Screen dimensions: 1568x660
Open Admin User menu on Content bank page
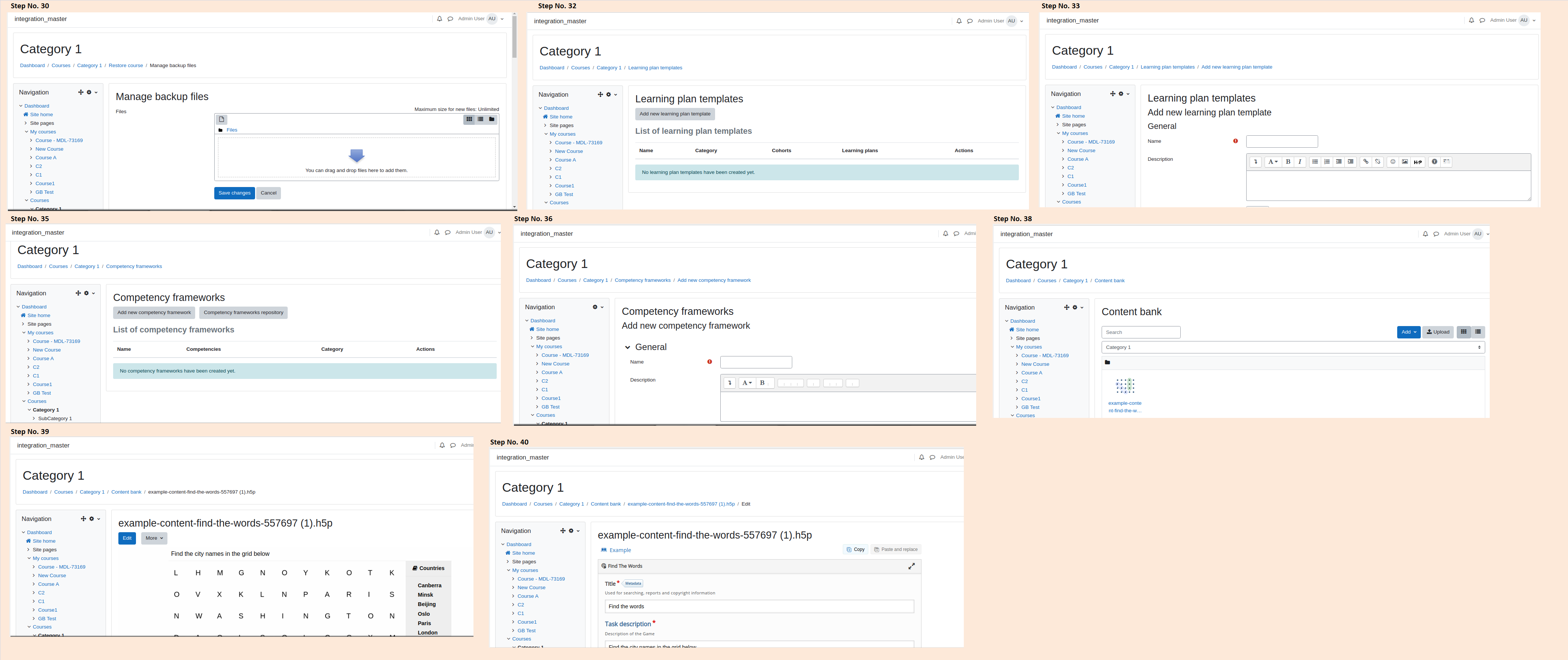point(1466,234)
